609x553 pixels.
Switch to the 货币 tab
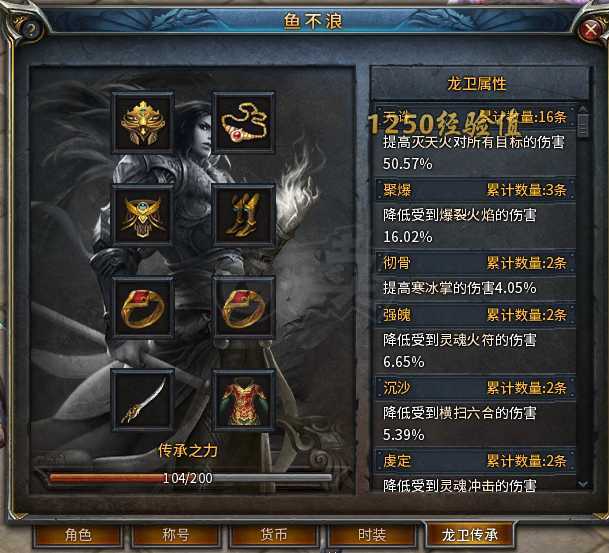click(273, 535)
